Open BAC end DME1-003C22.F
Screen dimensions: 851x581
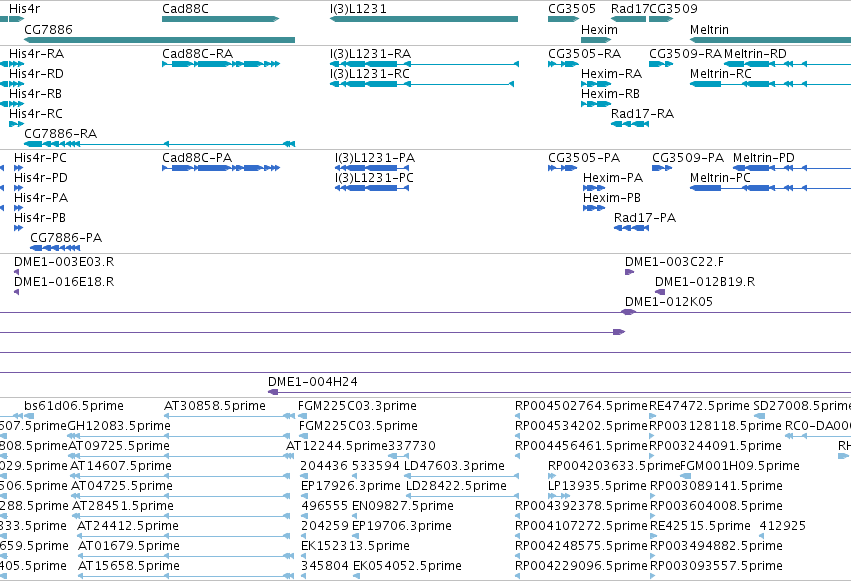tap(675, 262)
